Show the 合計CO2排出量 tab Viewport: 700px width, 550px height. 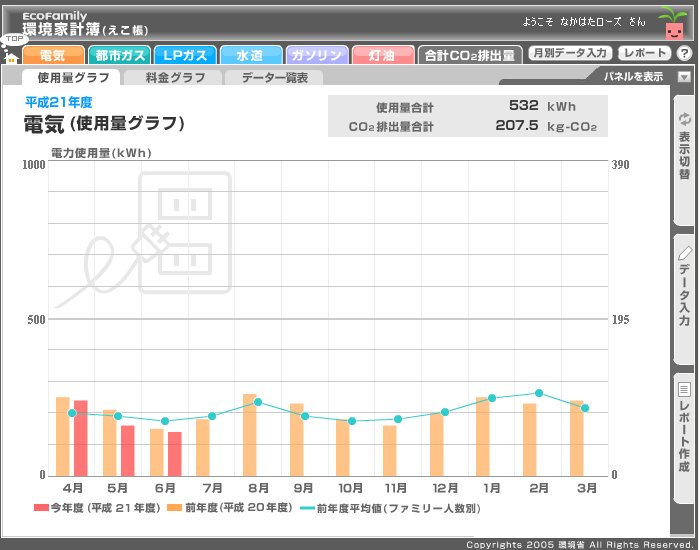469,55
